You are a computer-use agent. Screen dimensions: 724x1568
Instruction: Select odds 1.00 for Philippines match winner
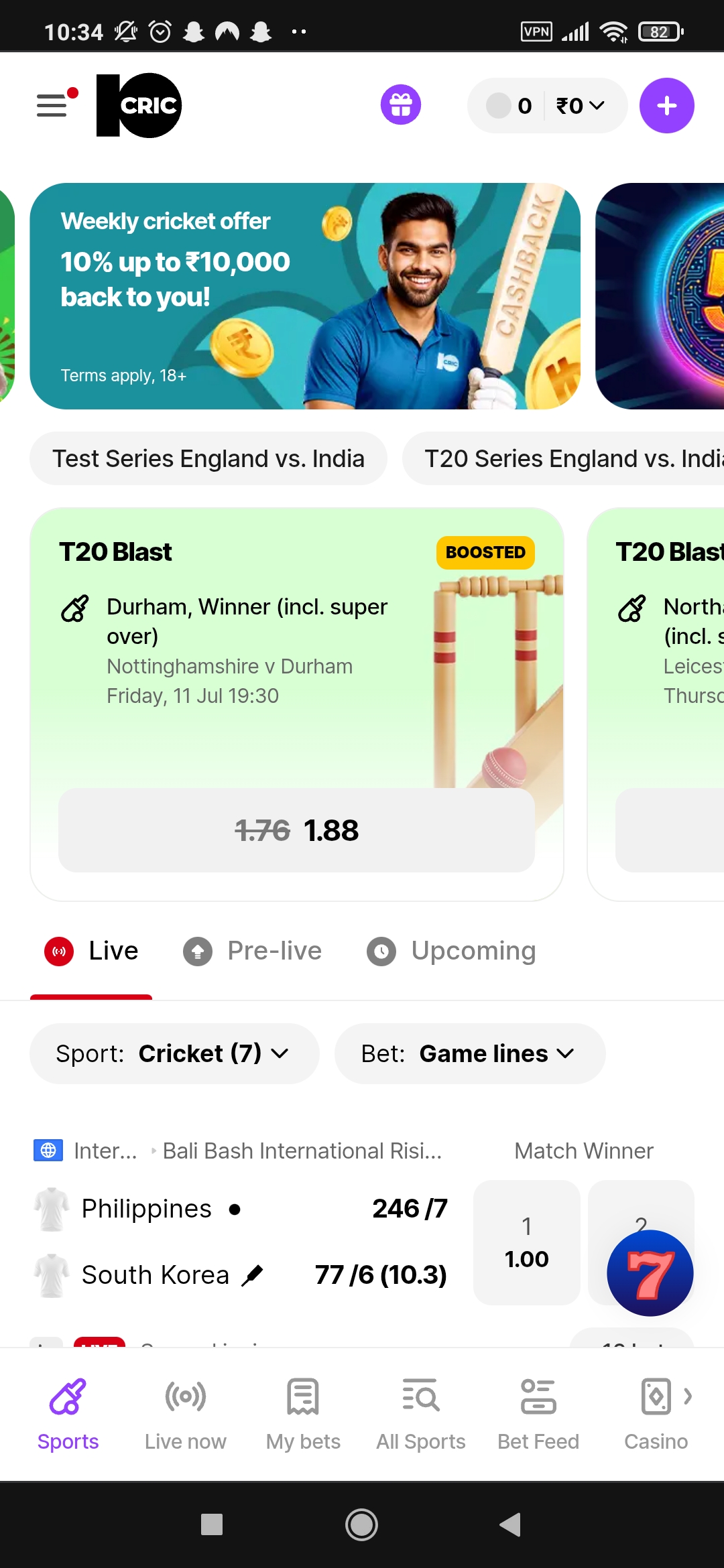[527, 1243]
